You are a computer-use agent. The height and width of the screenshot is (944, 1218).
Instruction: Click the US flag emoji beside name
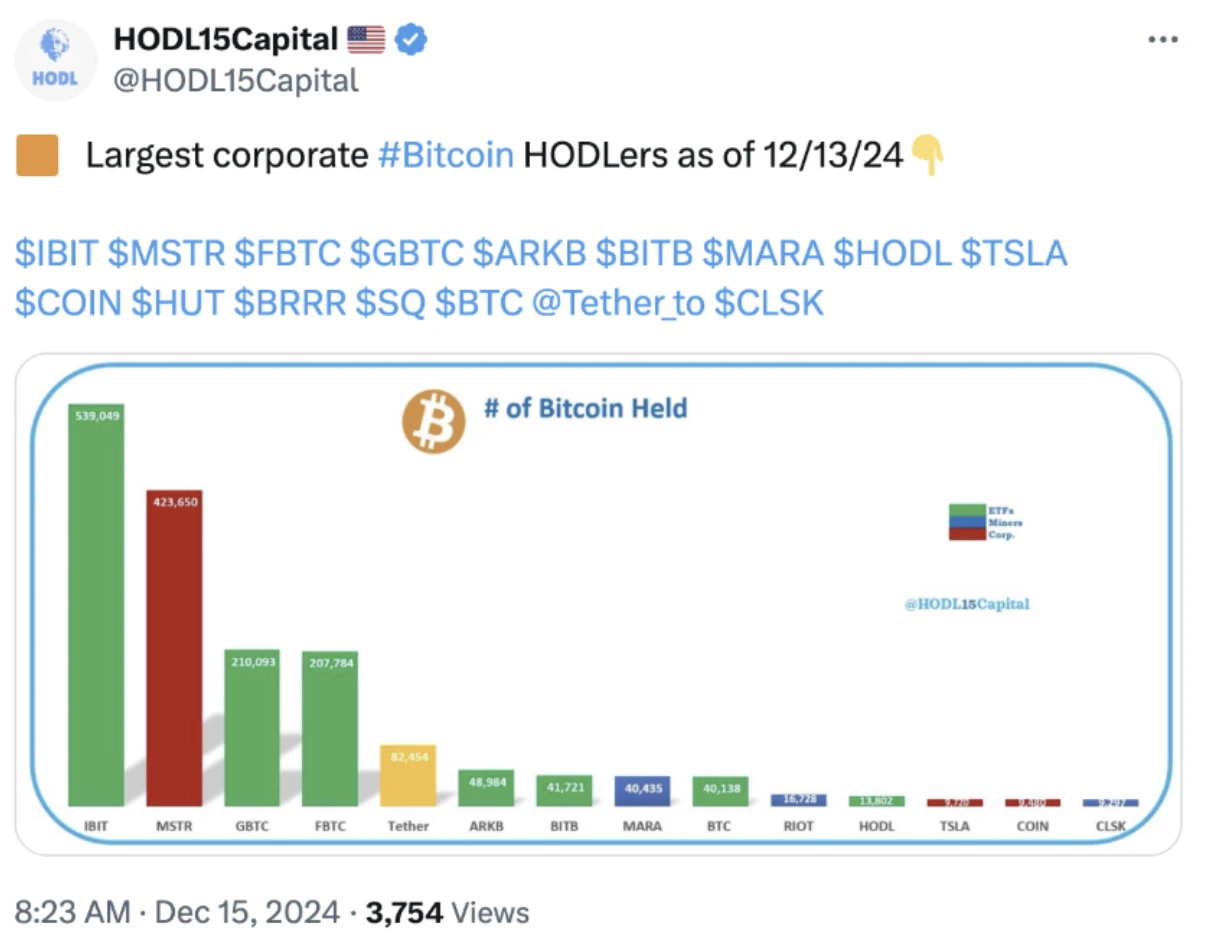(x=366, y=40)
